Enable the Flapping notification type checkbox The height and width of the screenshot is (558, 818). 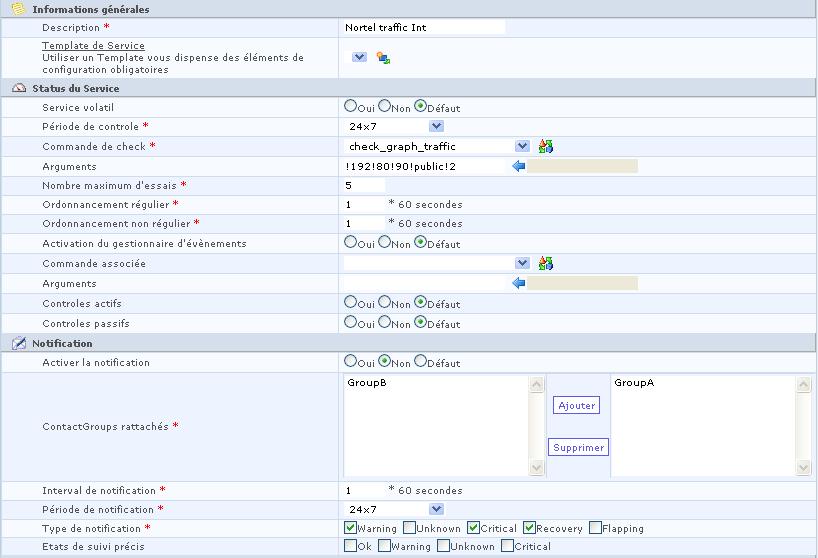point(596,528)
